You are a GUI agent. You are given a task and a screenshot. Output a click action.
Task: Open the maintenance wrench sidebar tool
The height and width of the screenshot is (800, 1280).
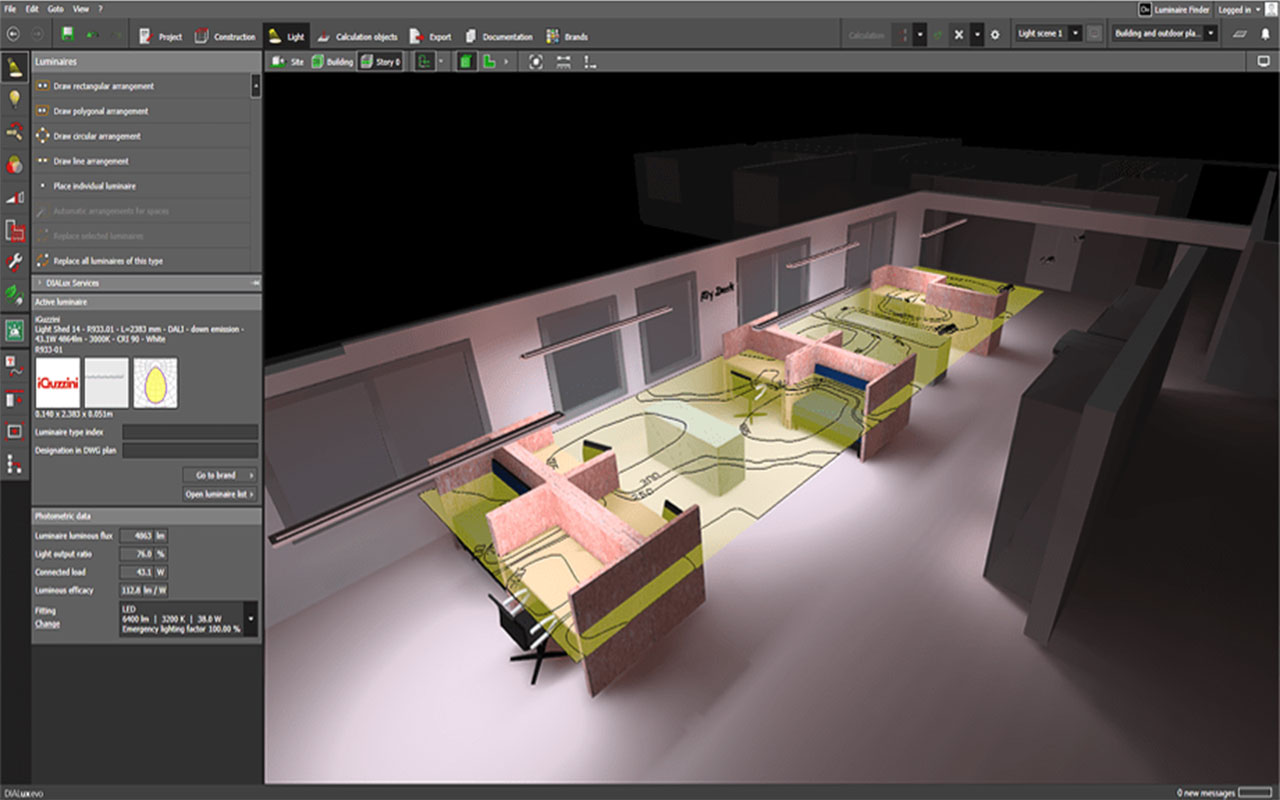click(x=15, y=262)
